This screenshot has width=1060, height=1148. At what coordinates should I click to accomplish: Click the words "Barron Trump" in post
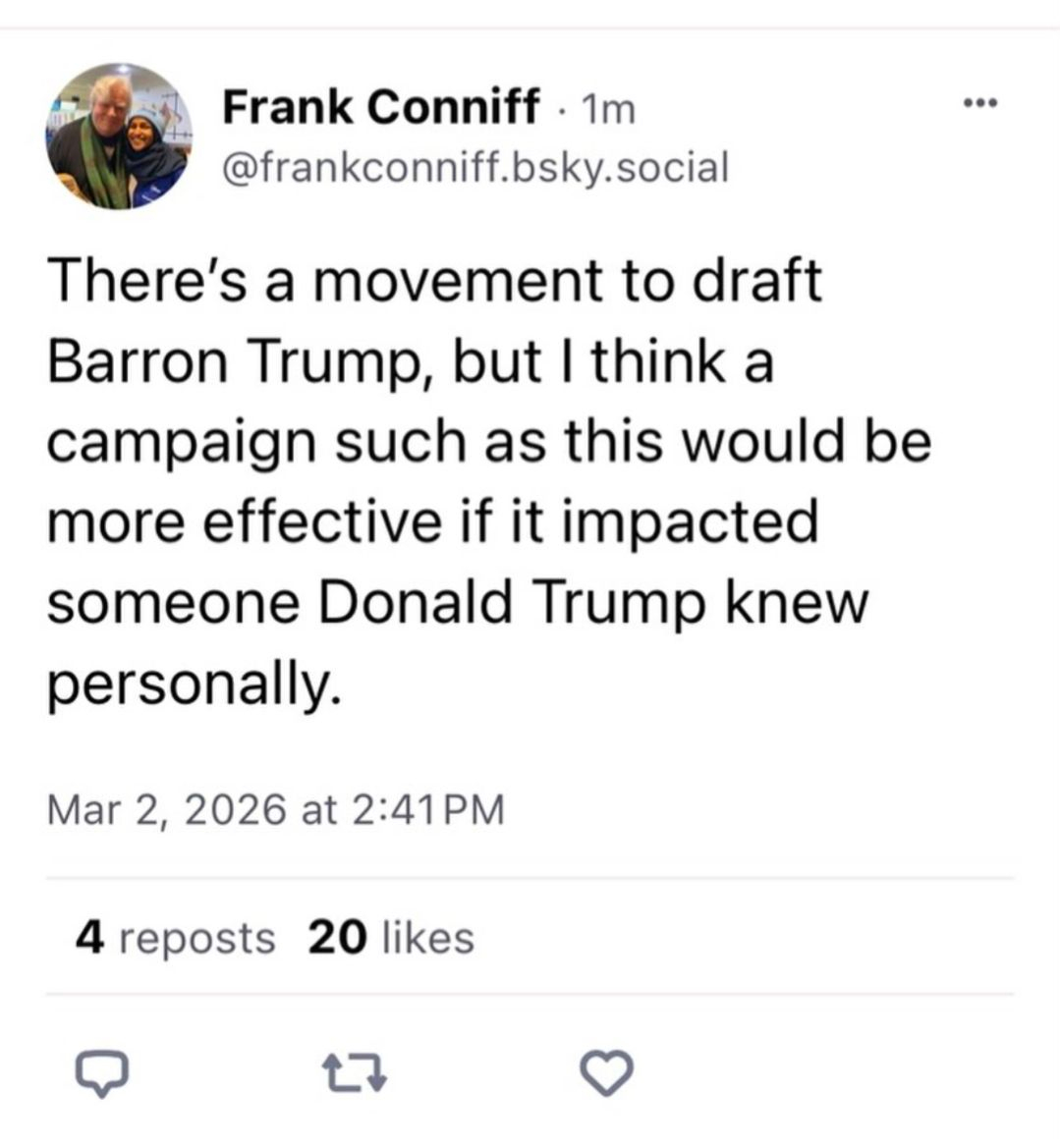click(235, 361)
